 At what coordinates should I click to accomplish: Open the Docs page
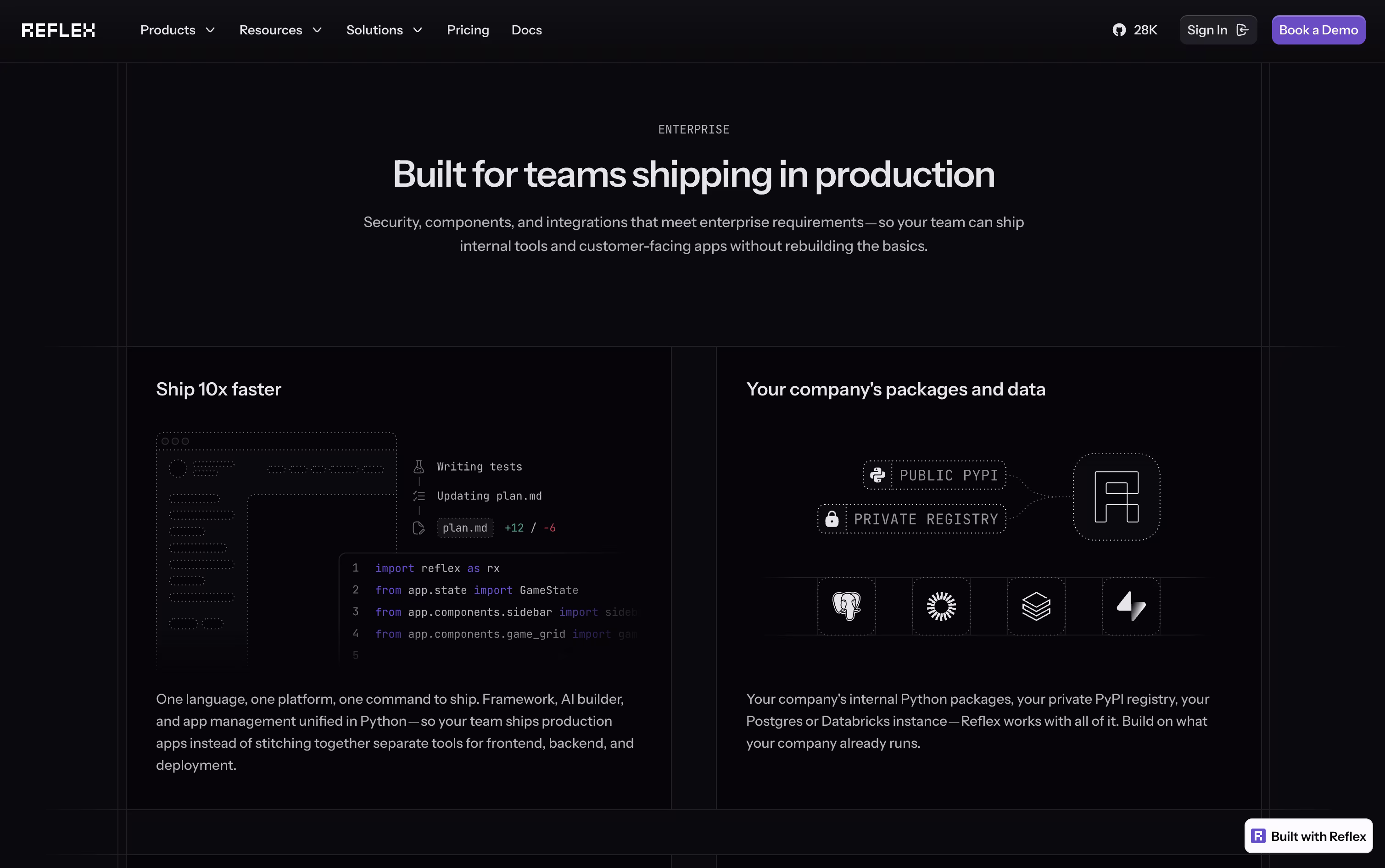click(x=526, y=30)
